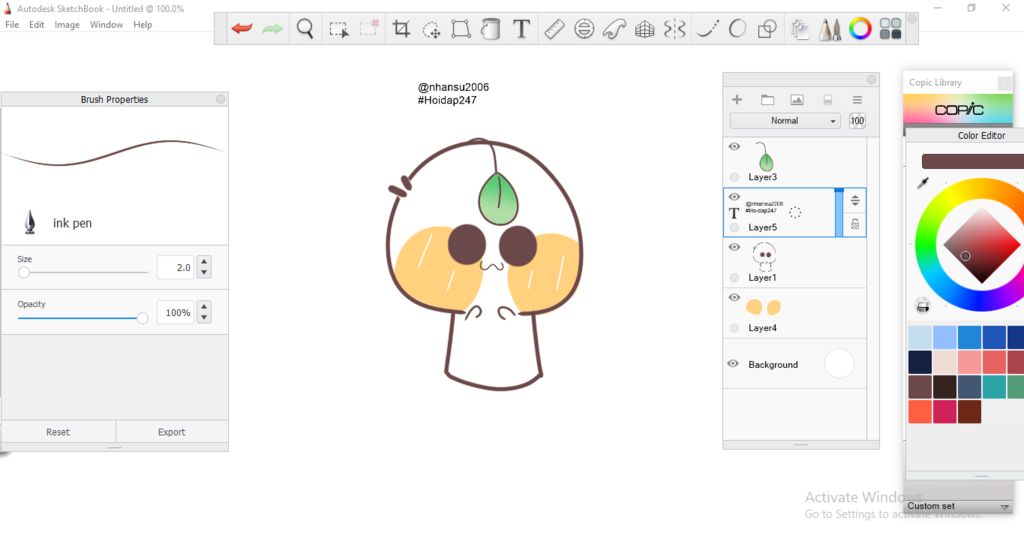This screenshot has height=539, width=1024.
Task: Click the Copic logo banner
Action: coord(958,109)
